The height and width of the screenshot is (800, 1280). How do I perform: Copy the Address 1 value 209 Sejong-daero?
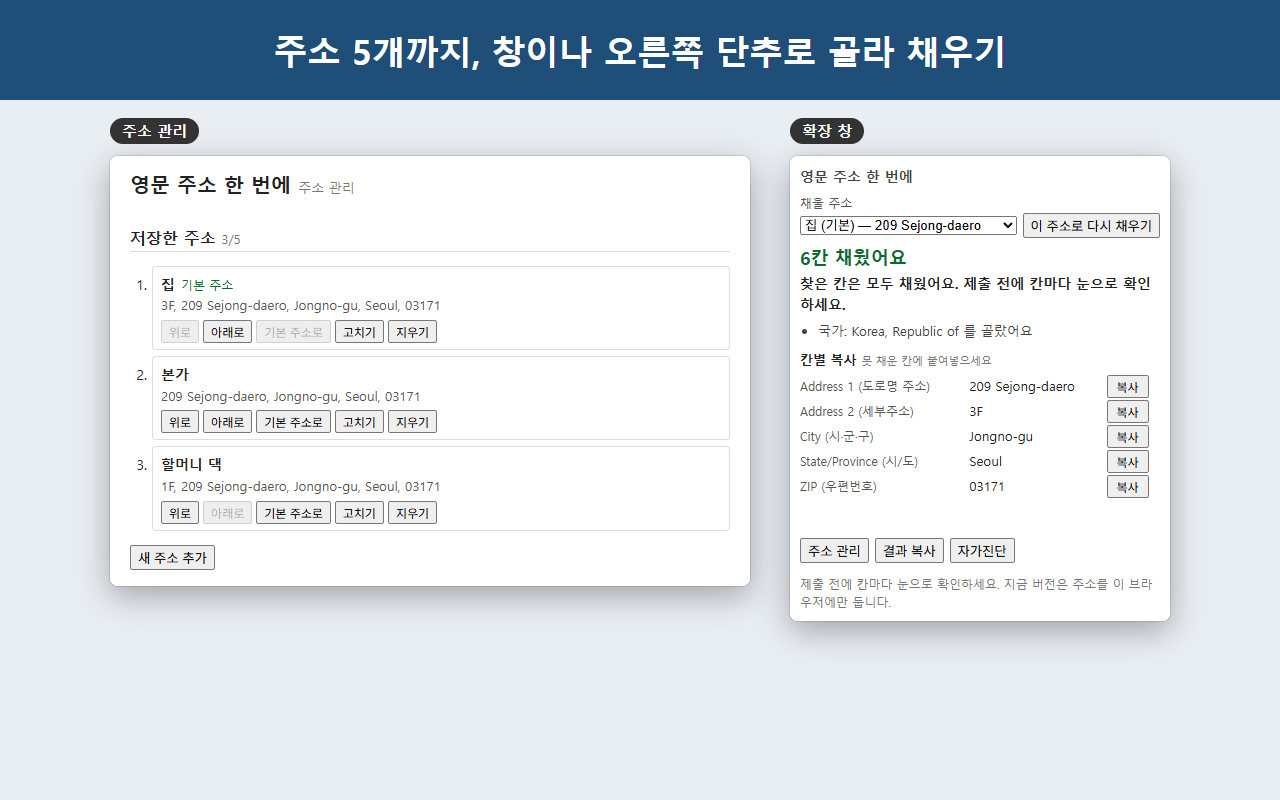point(1127,387)
